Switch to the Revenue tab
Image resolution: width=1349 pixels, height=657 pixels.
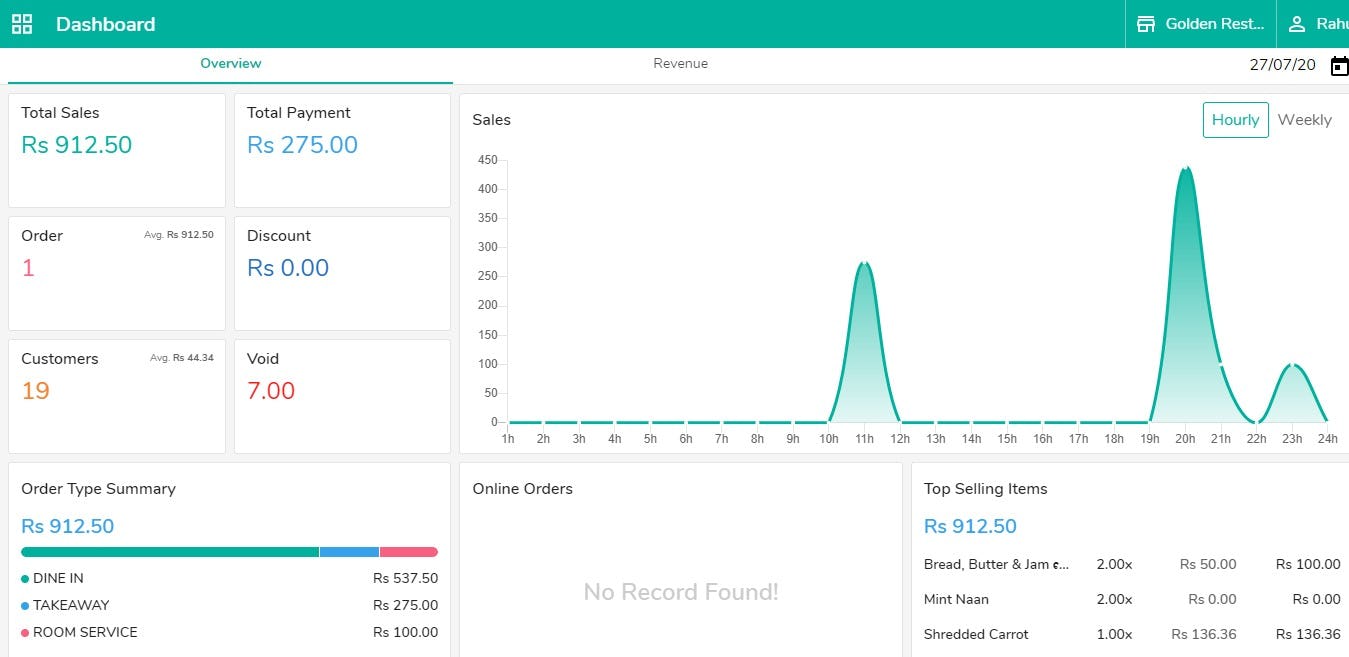point(681,62)
